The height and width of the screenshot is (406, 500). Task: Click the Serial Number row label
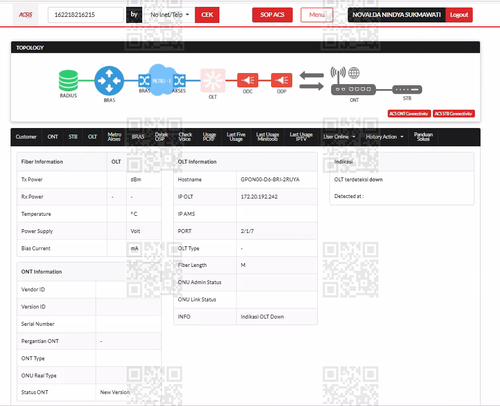pyautogui.click(x=38, y=324)
